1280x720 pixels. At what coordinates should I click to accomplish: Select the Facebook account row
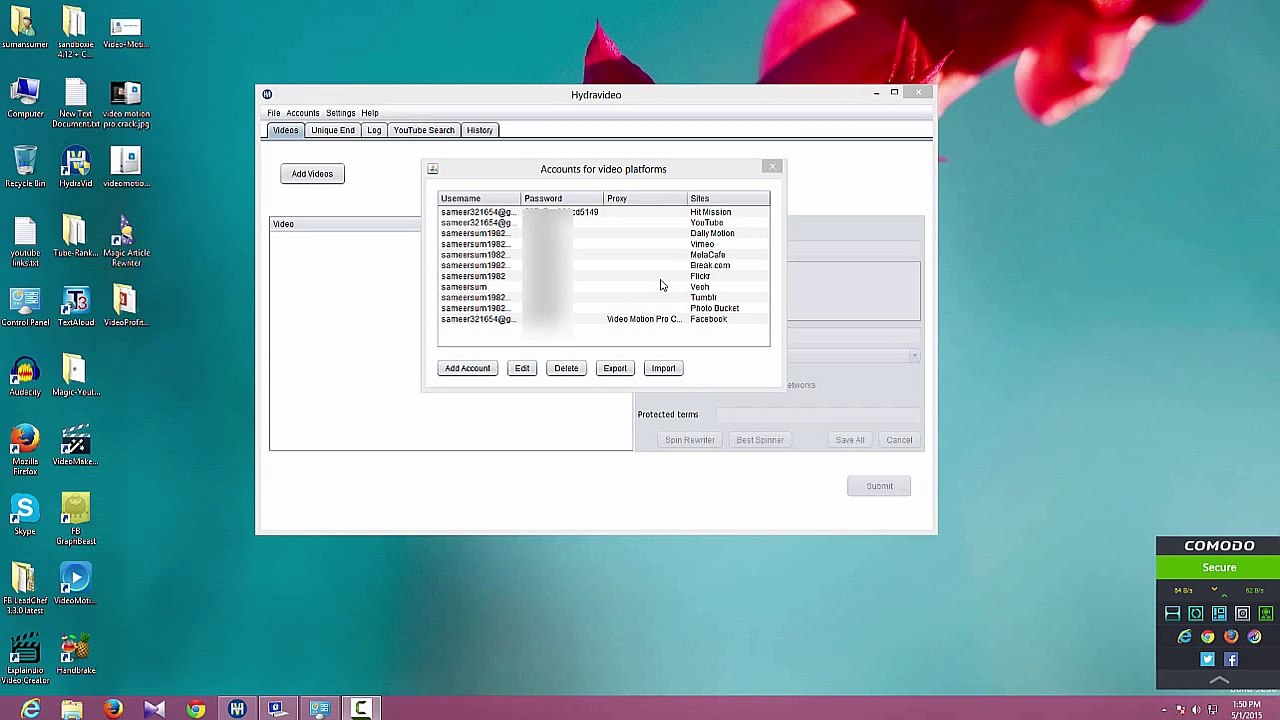[604, 319]
